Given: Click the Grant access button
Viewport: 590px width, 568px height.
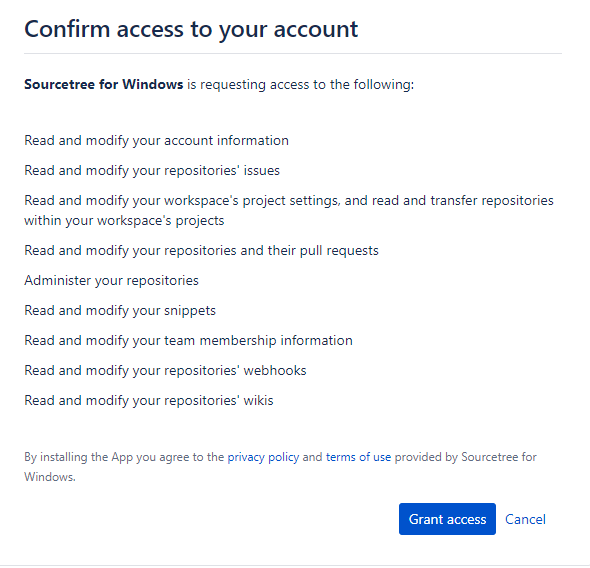Looking at the screenshot, I should tap(447, 519).
